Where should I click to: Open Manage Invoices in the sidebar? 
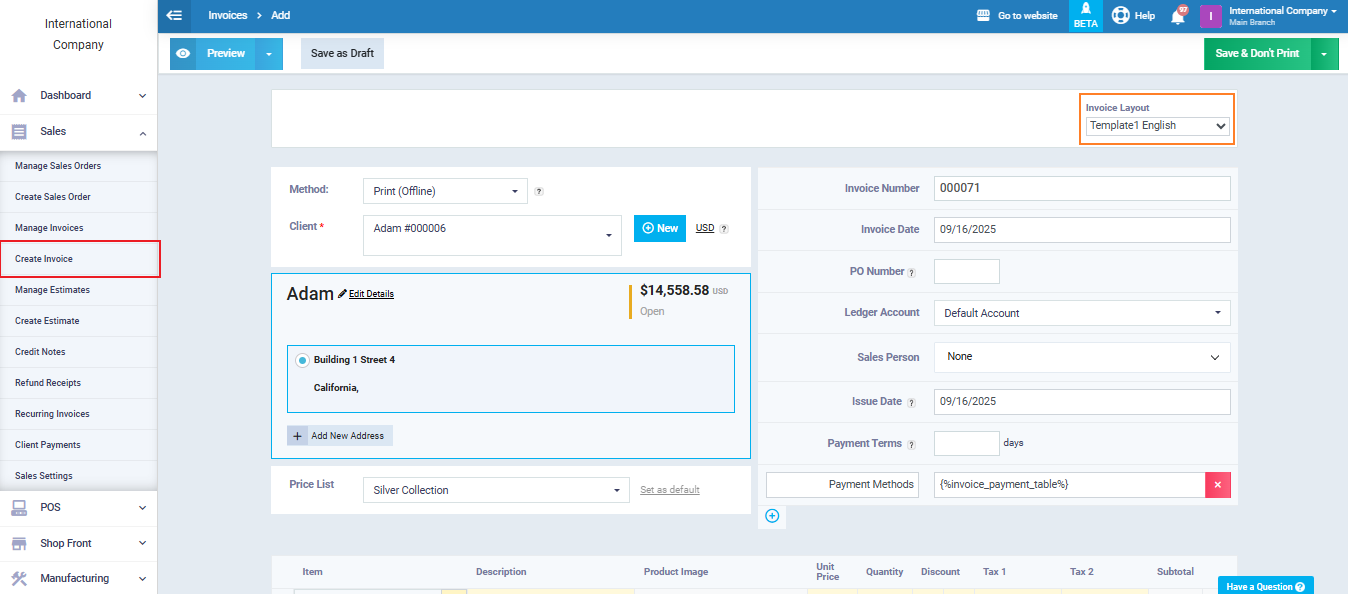click(x=49, y=228)
